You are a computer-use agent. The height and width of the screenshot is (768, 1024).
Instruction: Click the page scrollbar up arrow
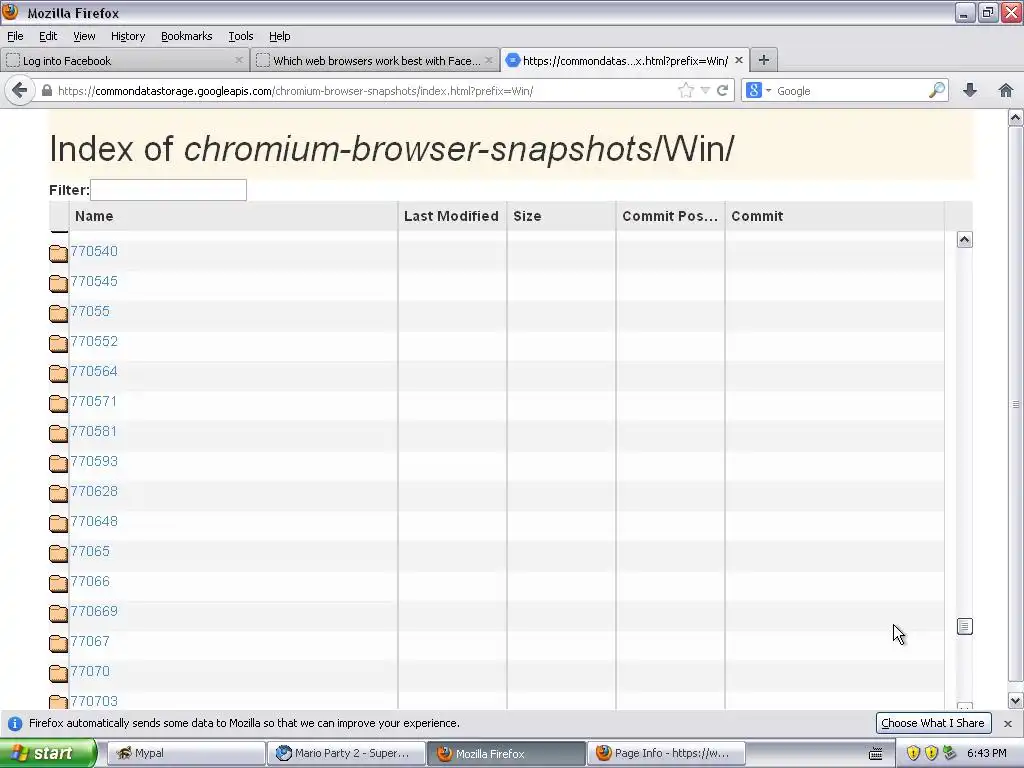pos(1015,118)
